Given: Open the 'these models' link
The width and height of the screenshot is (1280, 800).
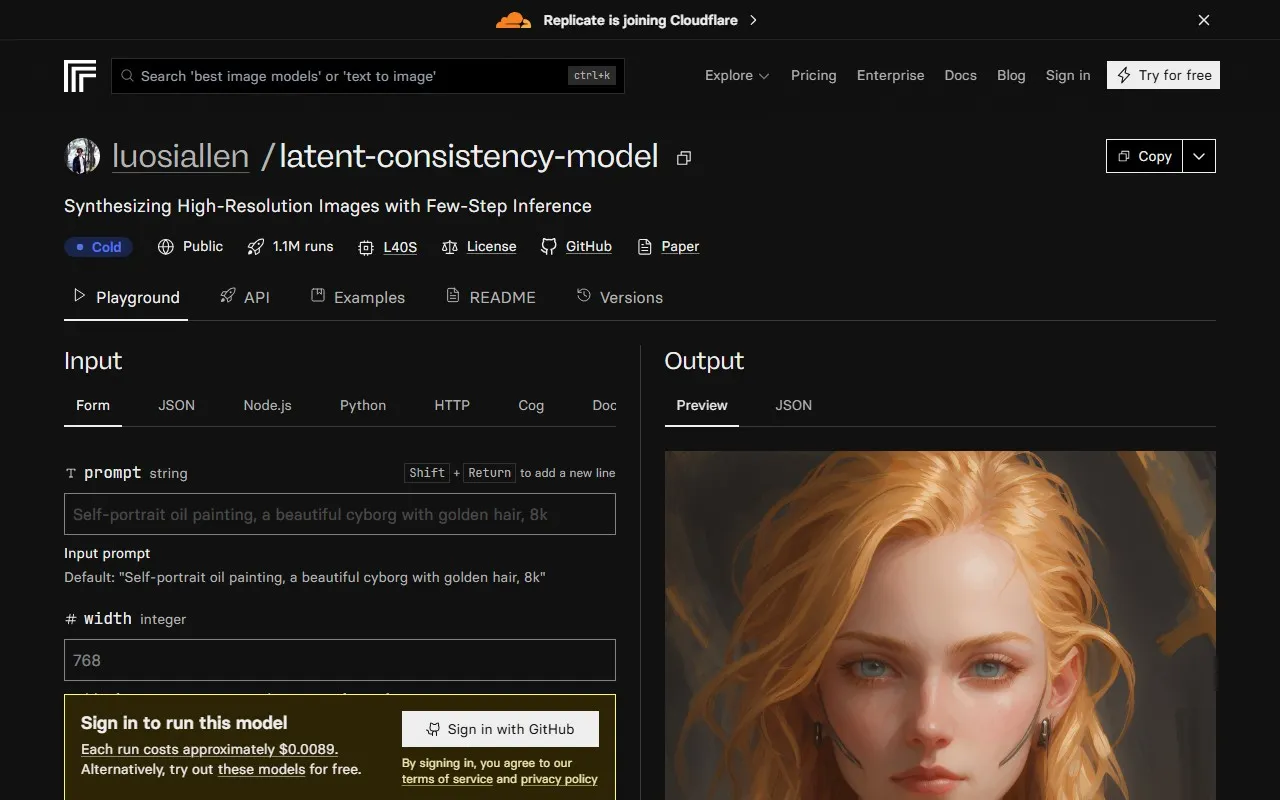Looking at the screenshot, I should (x=261, y=769).
